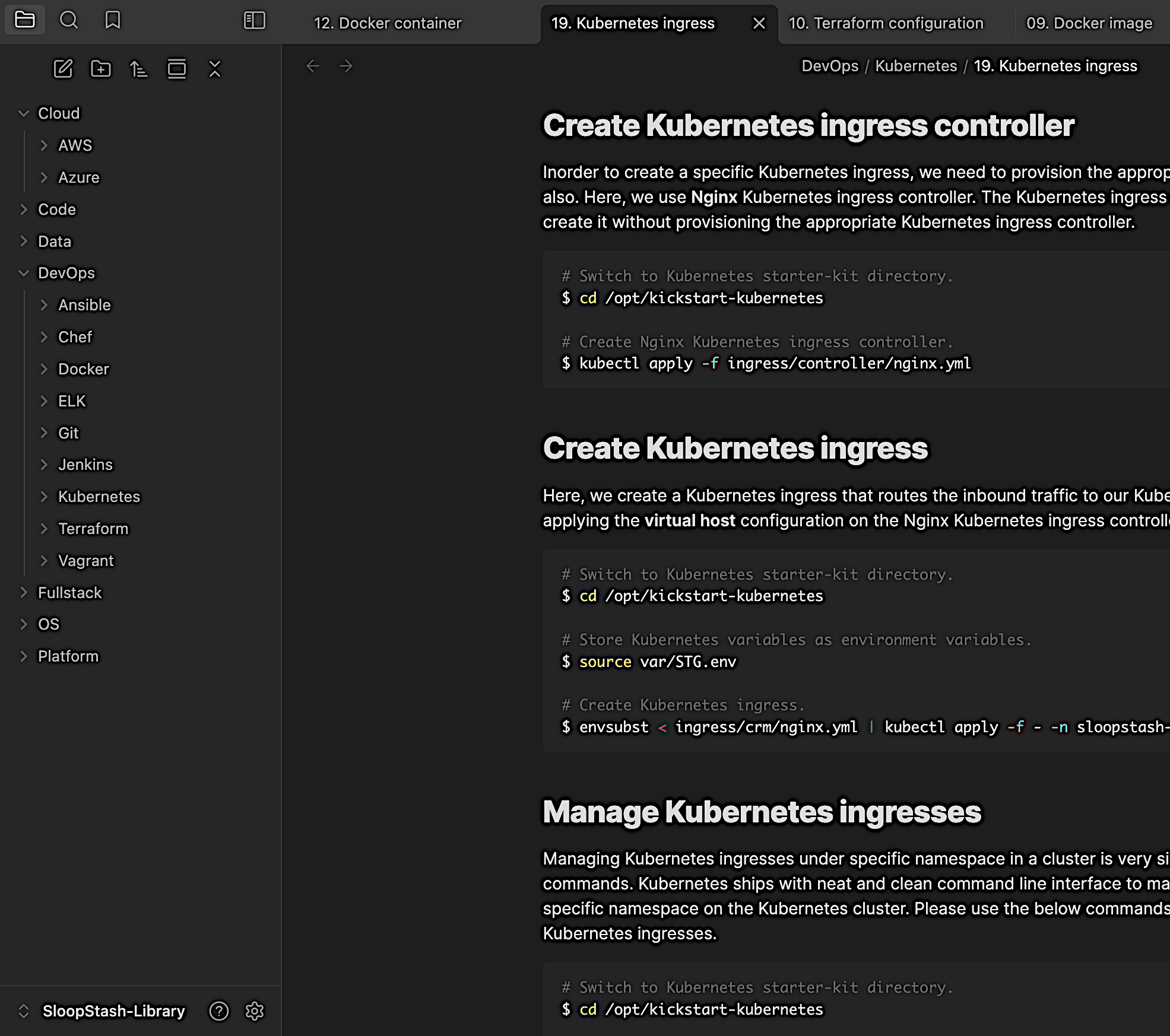This screenshot has height=1036, width=1170.
Task: Click DevOps in the breadcrumb path
Action: click(830, 66)
